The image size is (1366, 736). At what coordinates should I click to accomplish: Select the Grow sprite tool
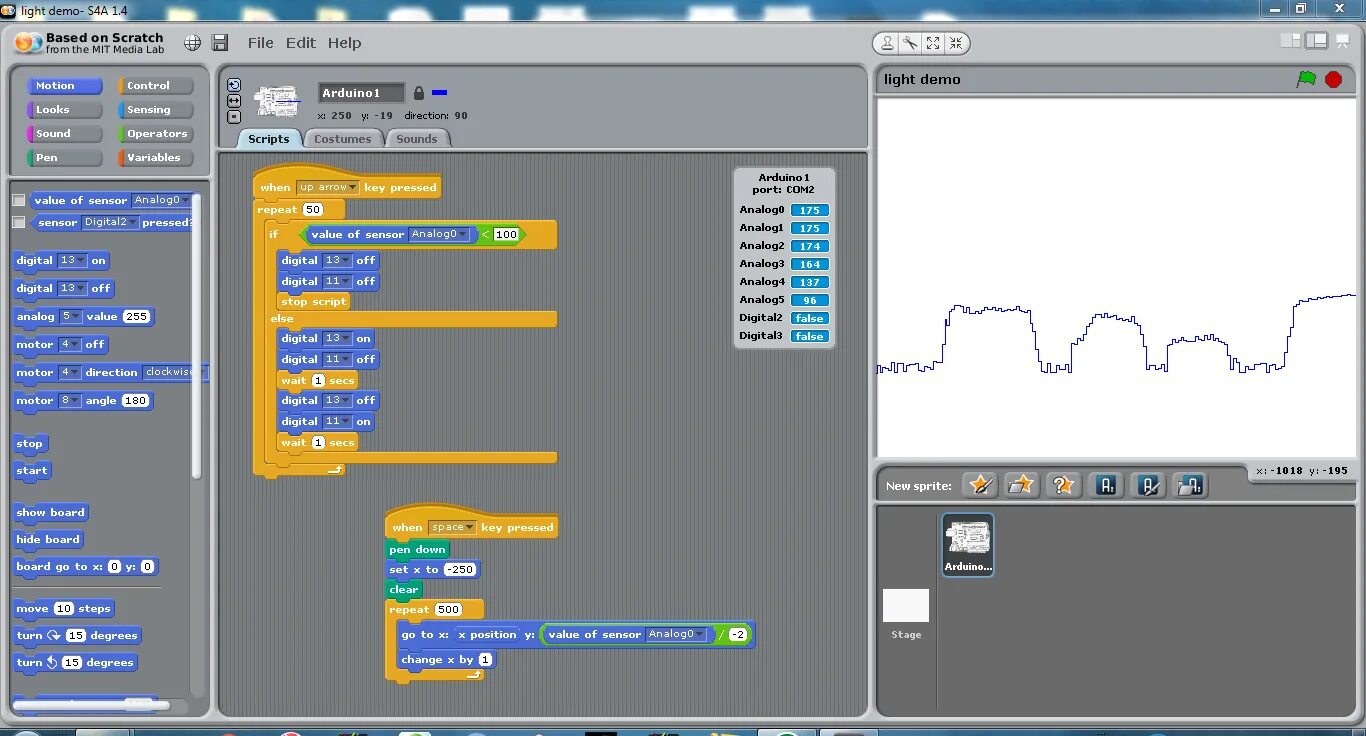[933, 43]
